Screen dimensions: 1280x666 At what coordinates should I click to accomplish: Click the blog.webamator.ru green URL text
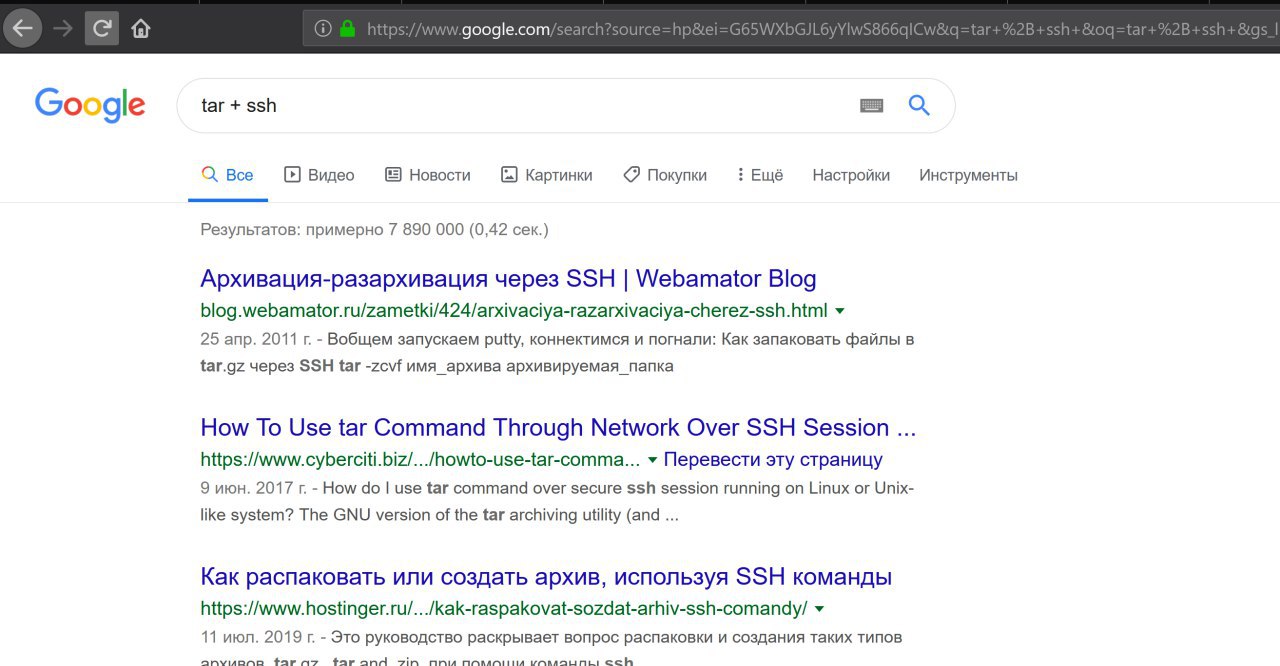click(514, 310)
